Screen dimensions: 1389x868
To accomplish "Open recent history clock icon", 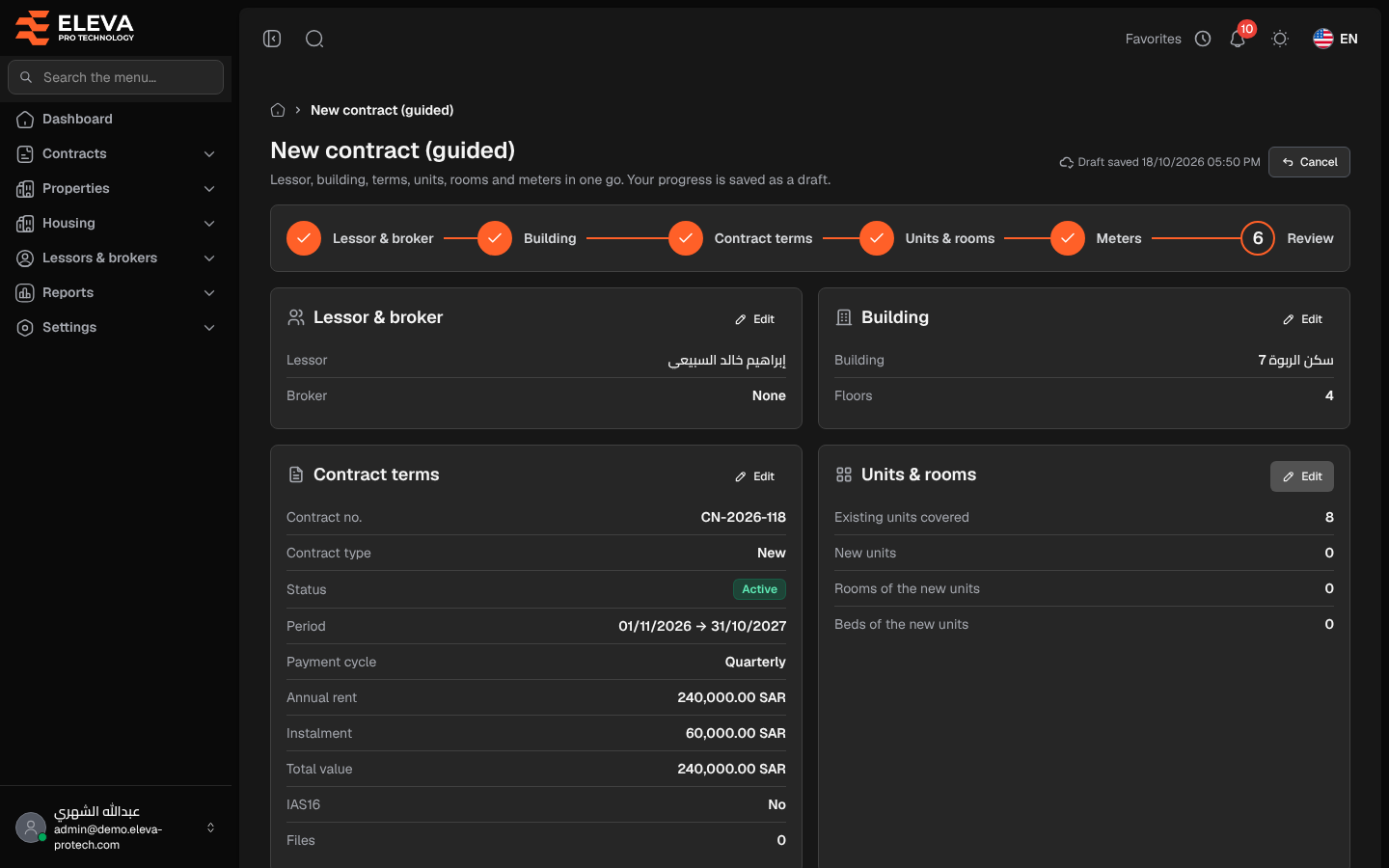I will coord(1203,39).
